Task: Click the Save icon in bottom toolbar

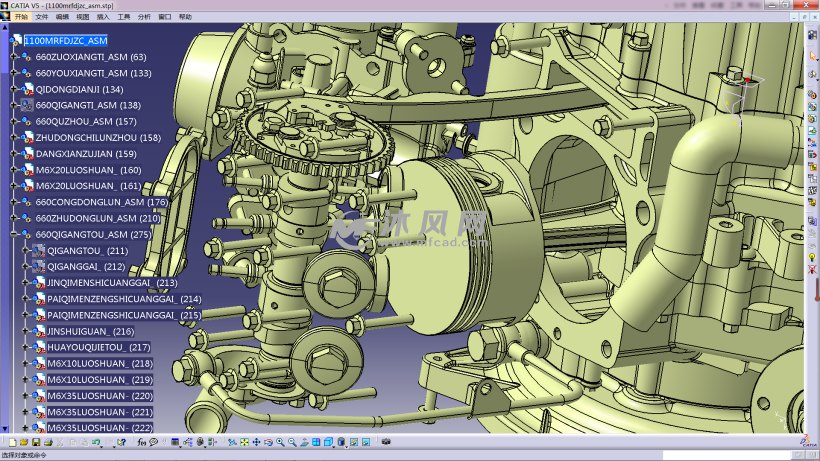Action: point(36,442)
